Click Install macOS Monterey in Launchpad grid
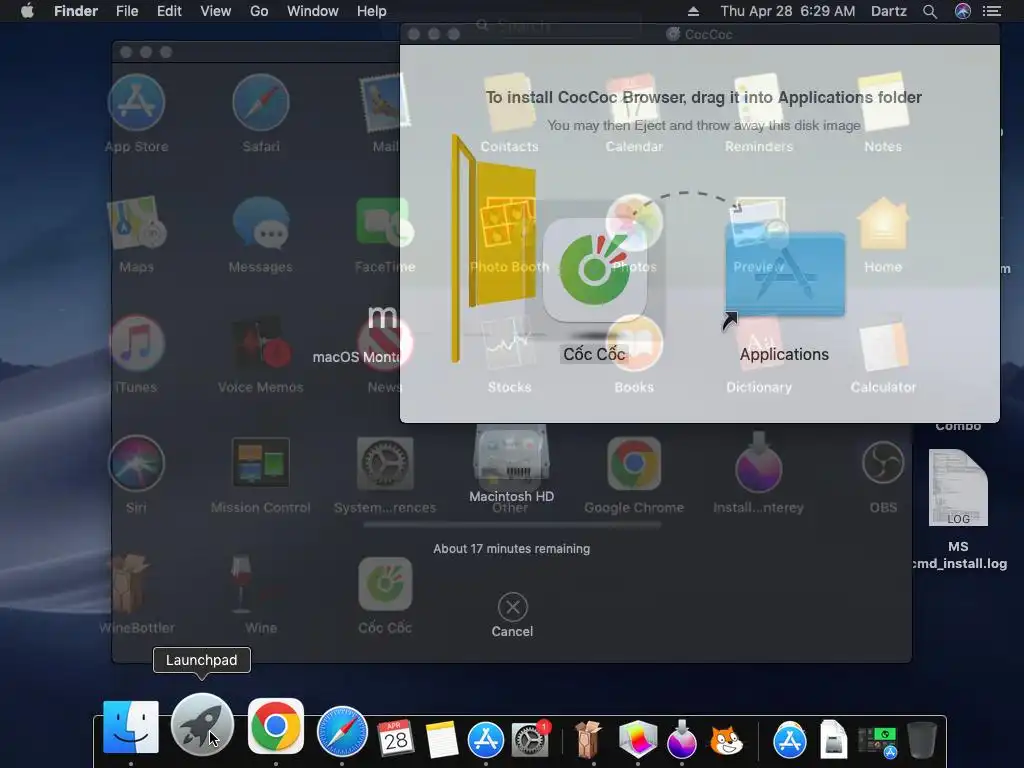The height and width of the screenshot is (768, 1024). [758, 462]
